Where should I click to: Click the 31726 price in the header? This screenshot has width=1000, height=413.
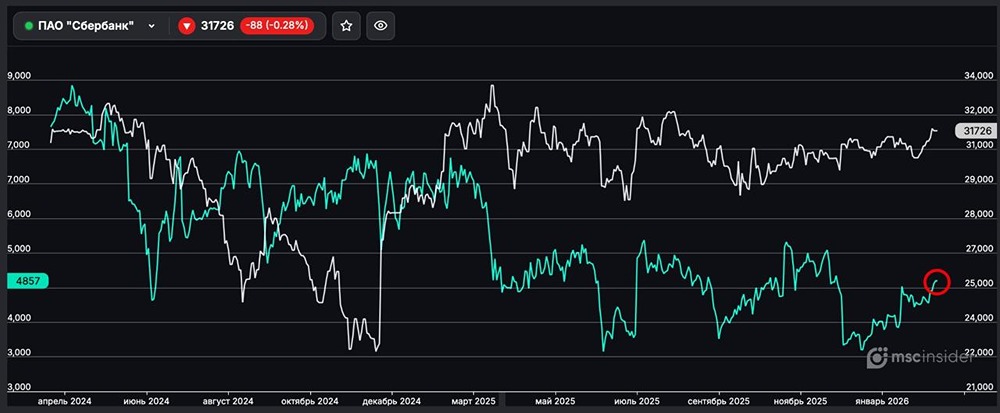[218, 27]
